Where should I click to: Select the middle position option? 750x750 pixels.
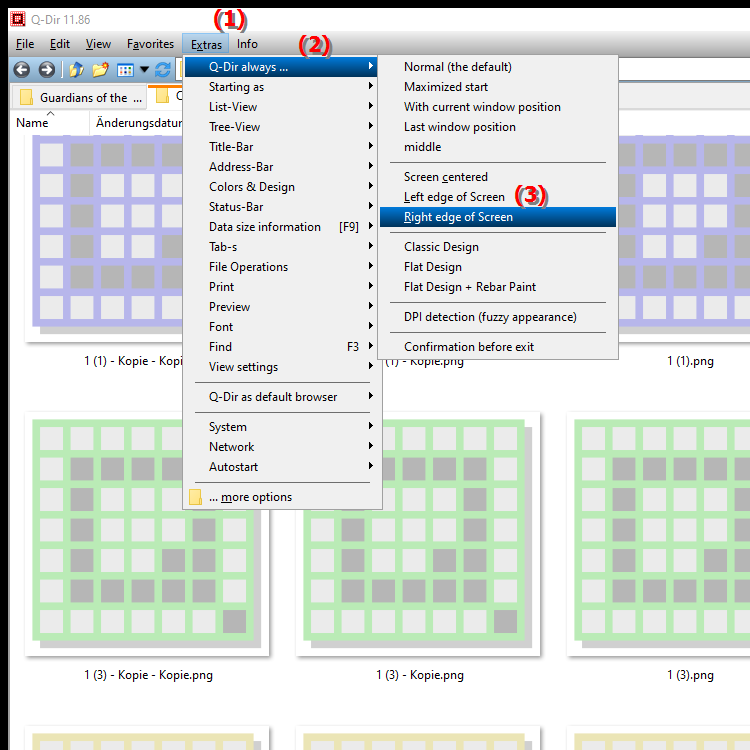(x=497, y=147)
